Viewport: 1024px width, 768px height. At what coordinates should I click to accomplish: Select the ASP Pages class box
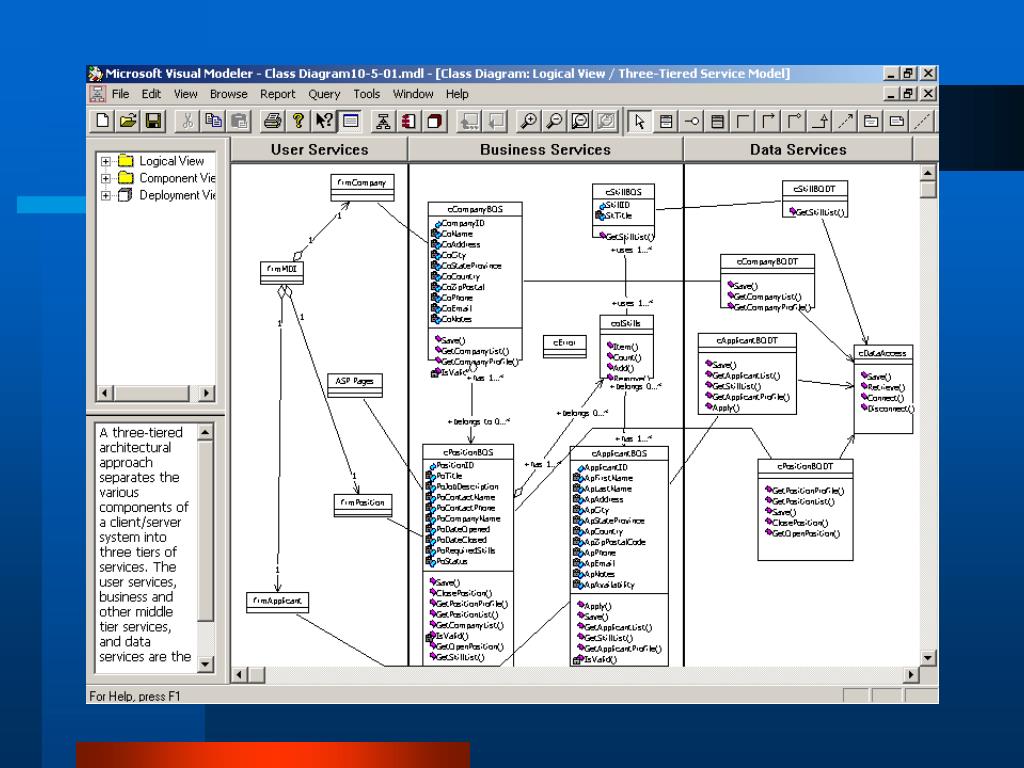click(355, 385)
